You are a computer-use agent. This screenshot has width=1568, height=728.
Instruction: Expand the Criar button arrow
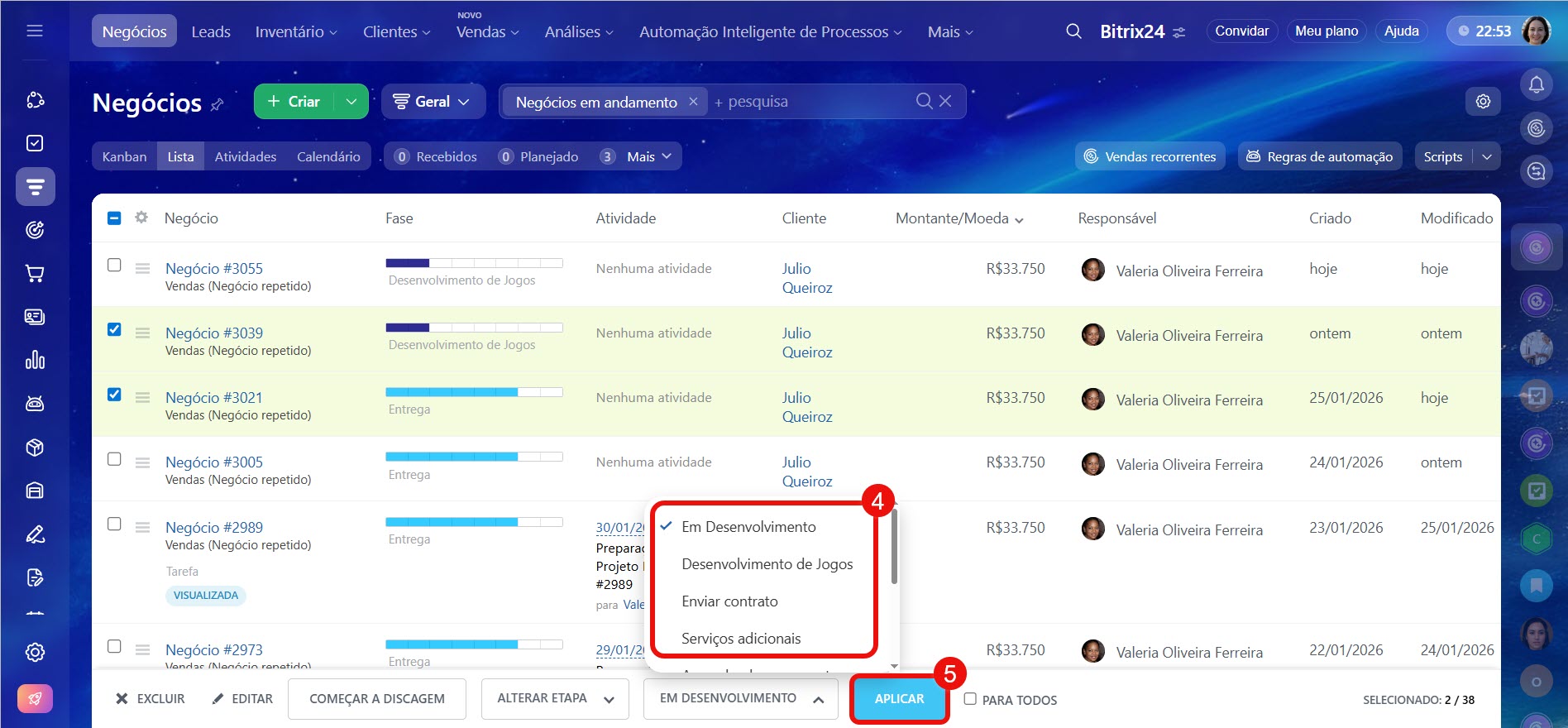point(351,101)
